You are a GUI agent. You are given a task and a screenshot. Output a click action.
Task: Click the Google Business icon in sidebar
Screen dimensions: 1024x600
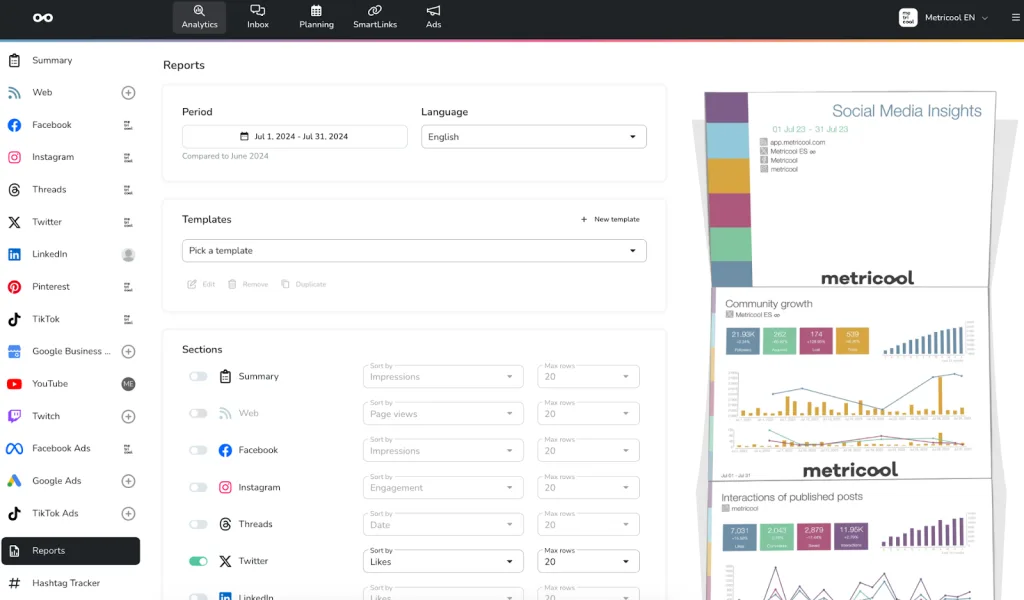tap(14, 351)
